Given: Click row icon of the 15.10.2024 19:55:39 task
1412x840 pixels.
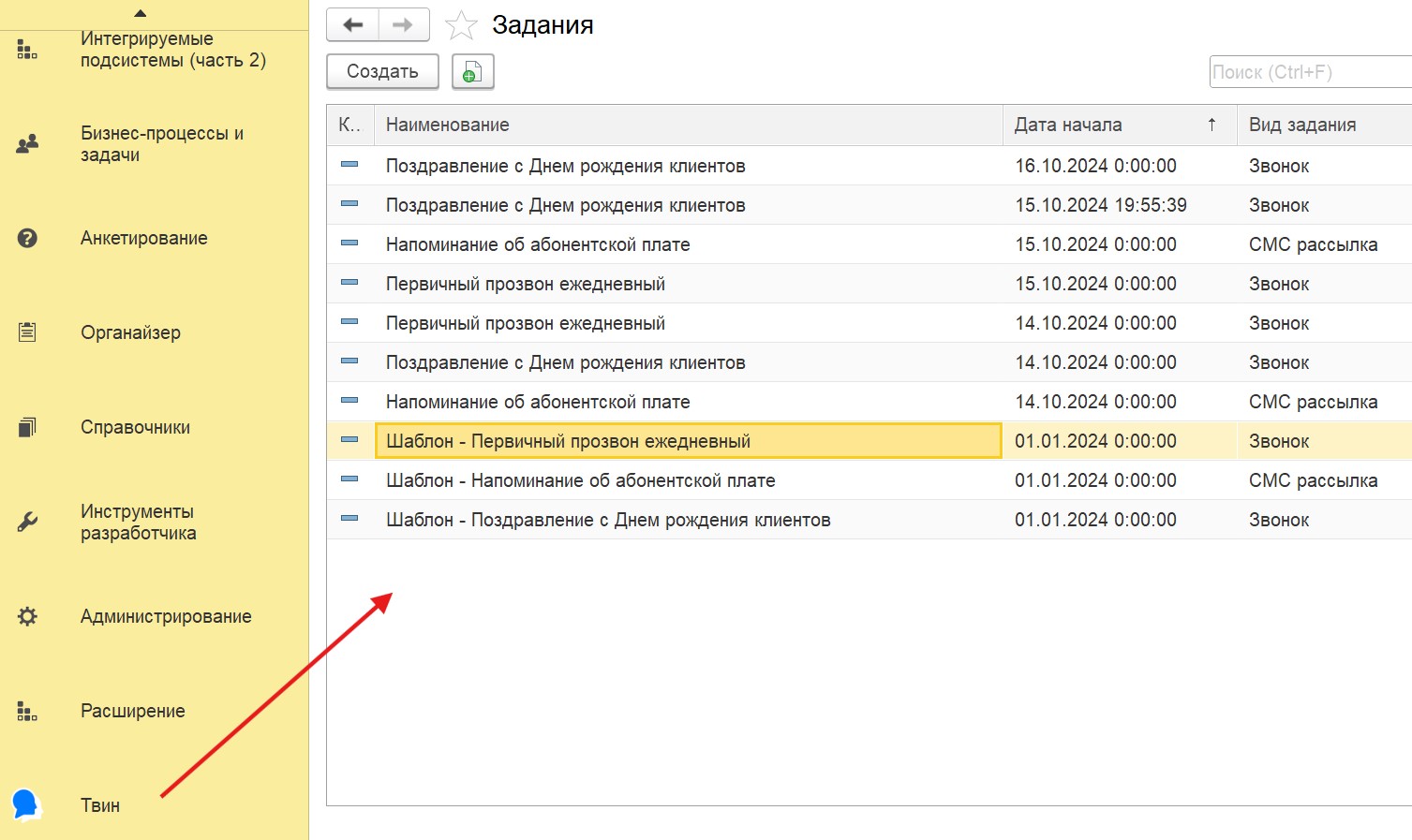Looking at the screenshot, I should click(x=349, y=204).
